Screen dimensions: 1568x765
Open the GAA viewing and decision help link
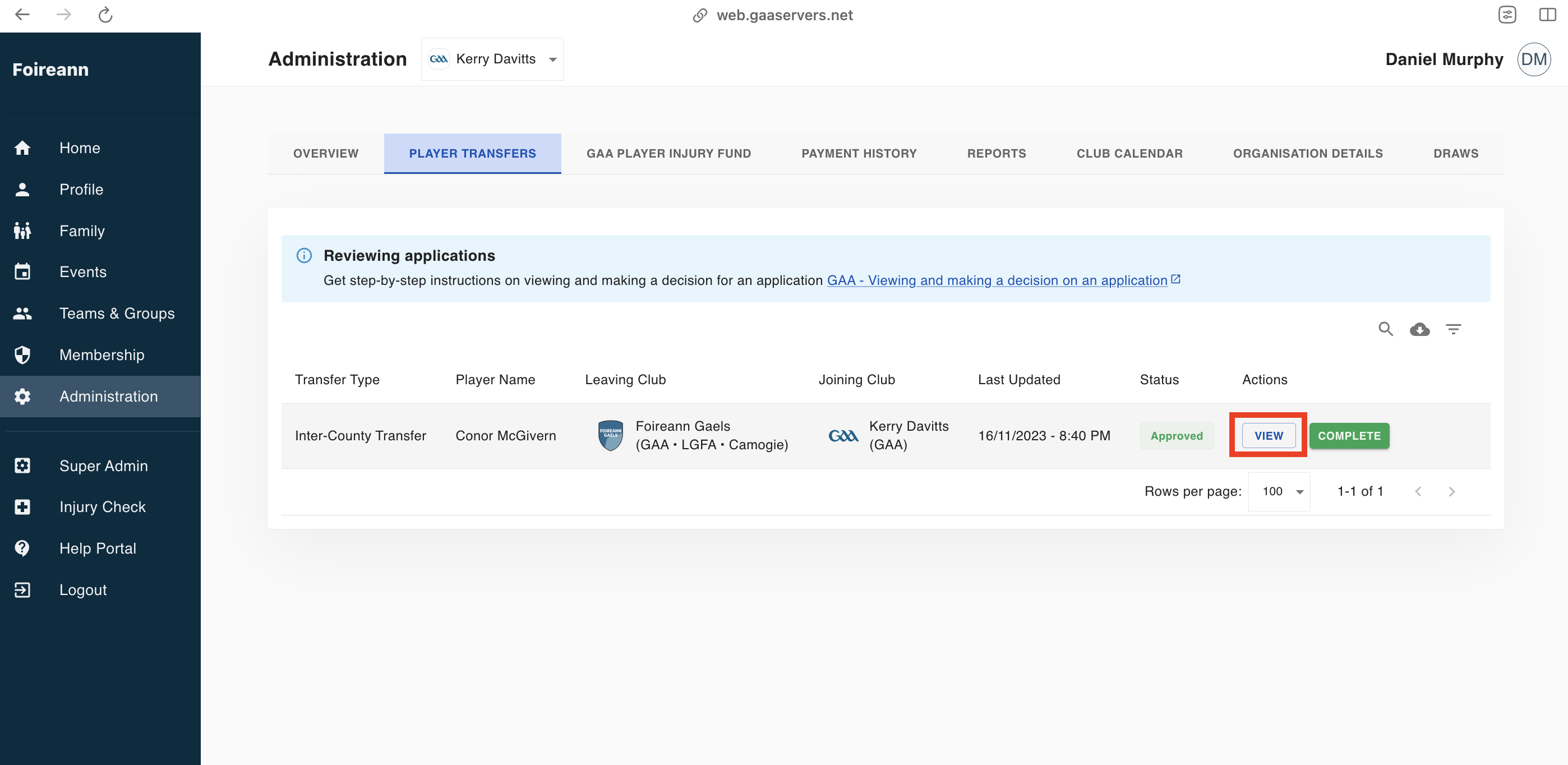click(1003, 280)
